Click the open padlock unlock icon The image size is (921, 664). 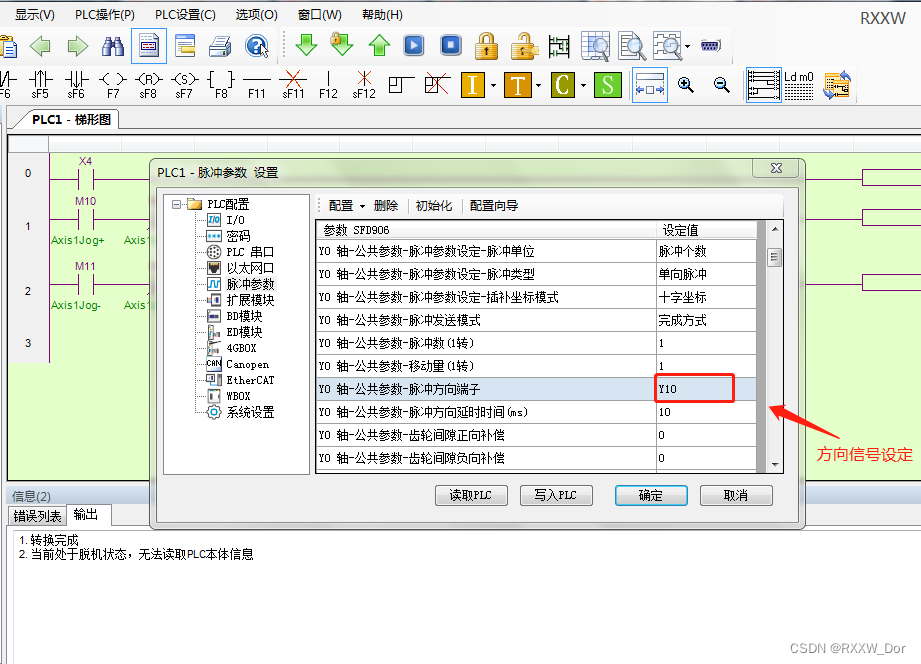point(524,45)
